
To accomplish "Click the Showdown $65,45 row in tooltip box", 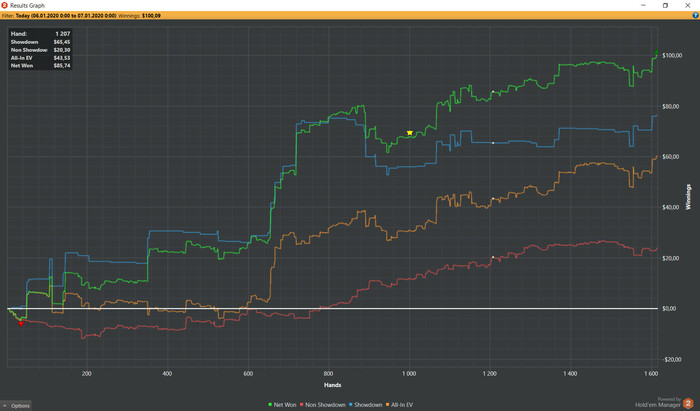I will click(40, 42).
